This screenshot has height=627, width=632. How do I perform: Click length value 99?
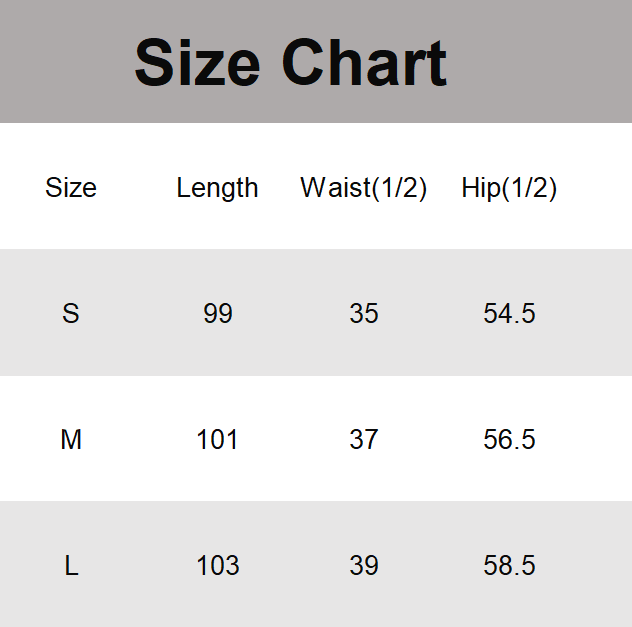(x=217, y=314)
